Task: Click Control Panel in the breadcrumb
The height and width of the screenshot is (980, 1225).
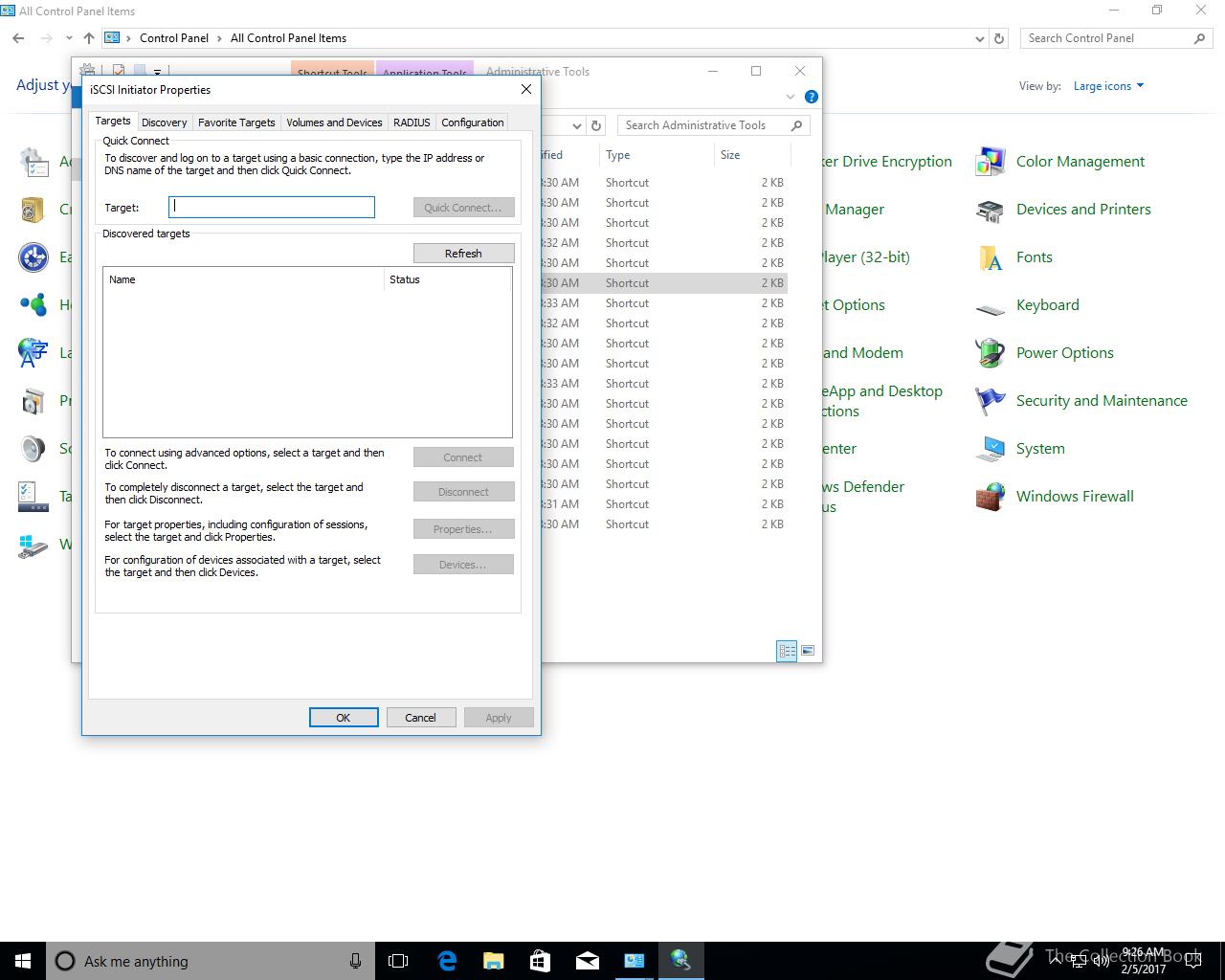Action: coord(174,38)
